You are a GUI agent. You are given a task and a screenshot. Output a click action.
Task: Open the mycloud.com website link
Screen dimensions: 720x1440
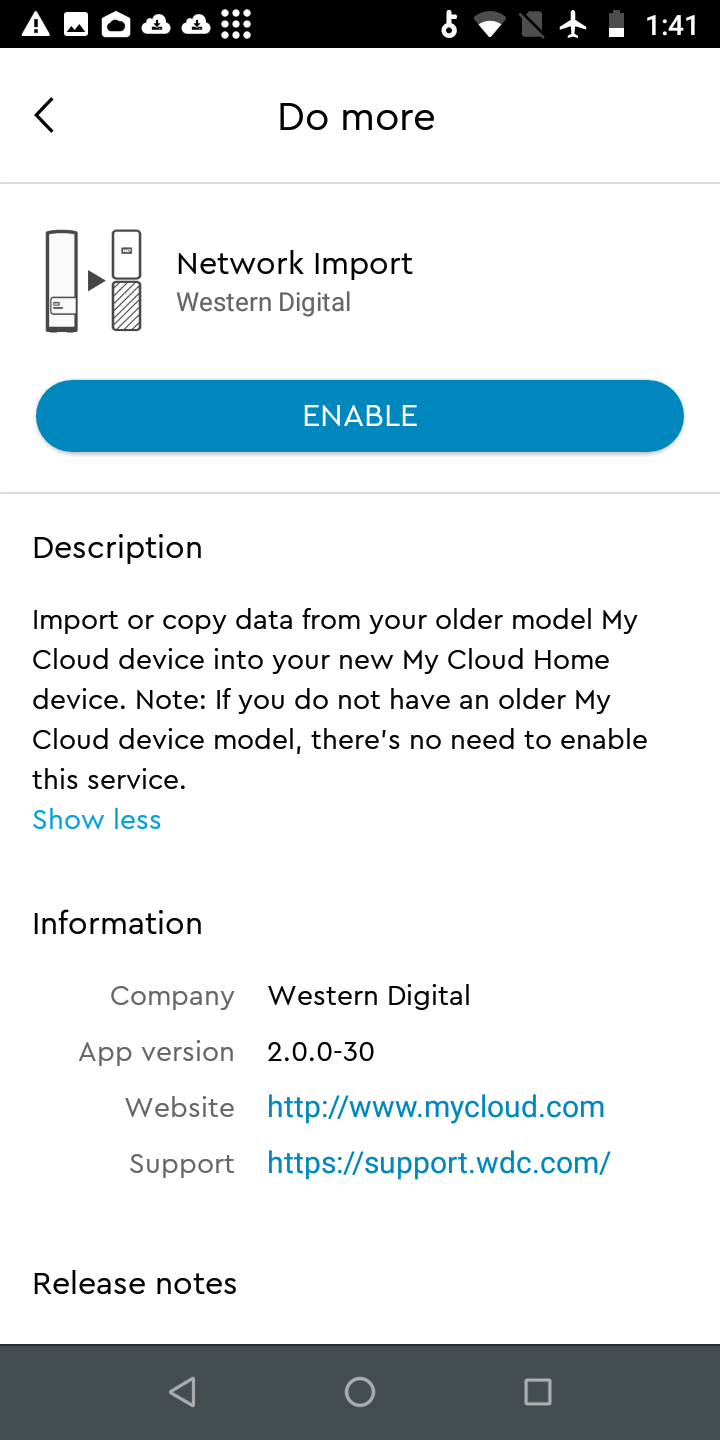436,1107
